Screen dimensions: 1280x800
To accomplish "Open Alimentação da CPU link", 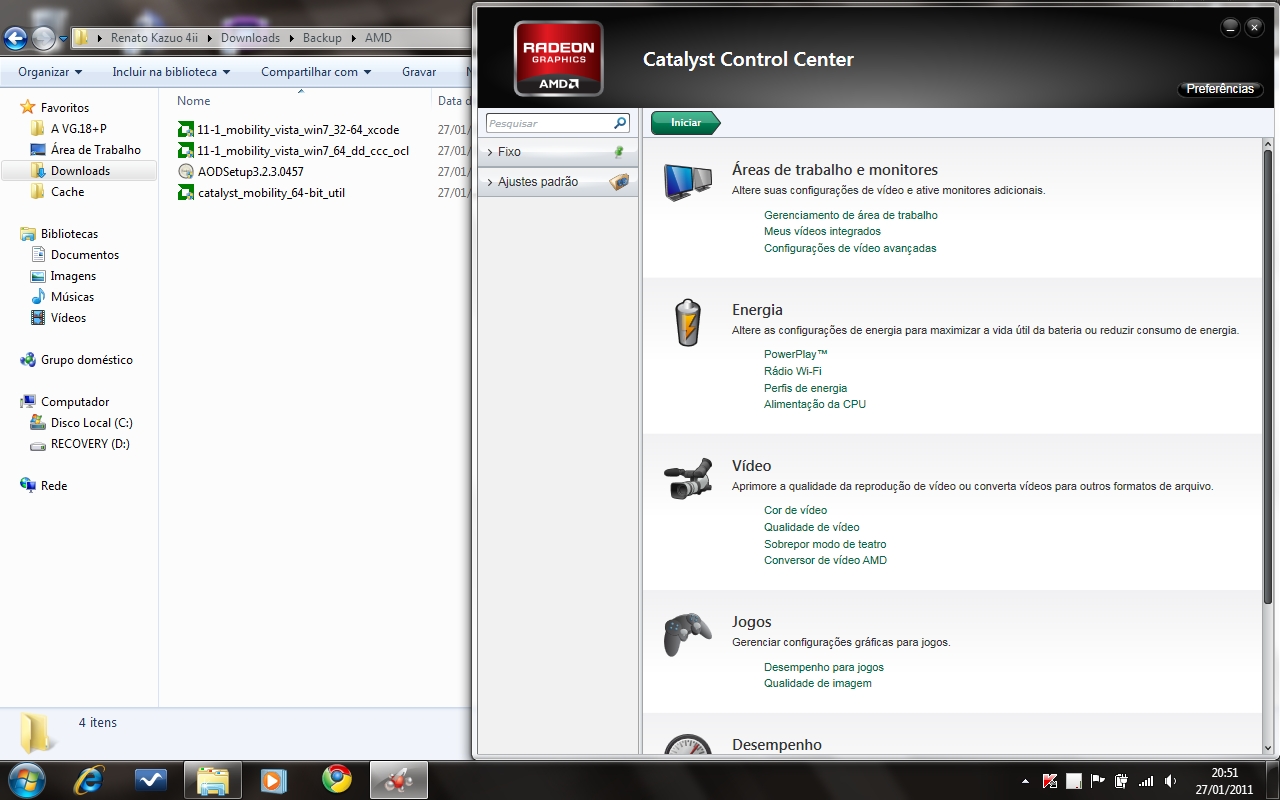I will pyautogui.click(x=815, y=404).
